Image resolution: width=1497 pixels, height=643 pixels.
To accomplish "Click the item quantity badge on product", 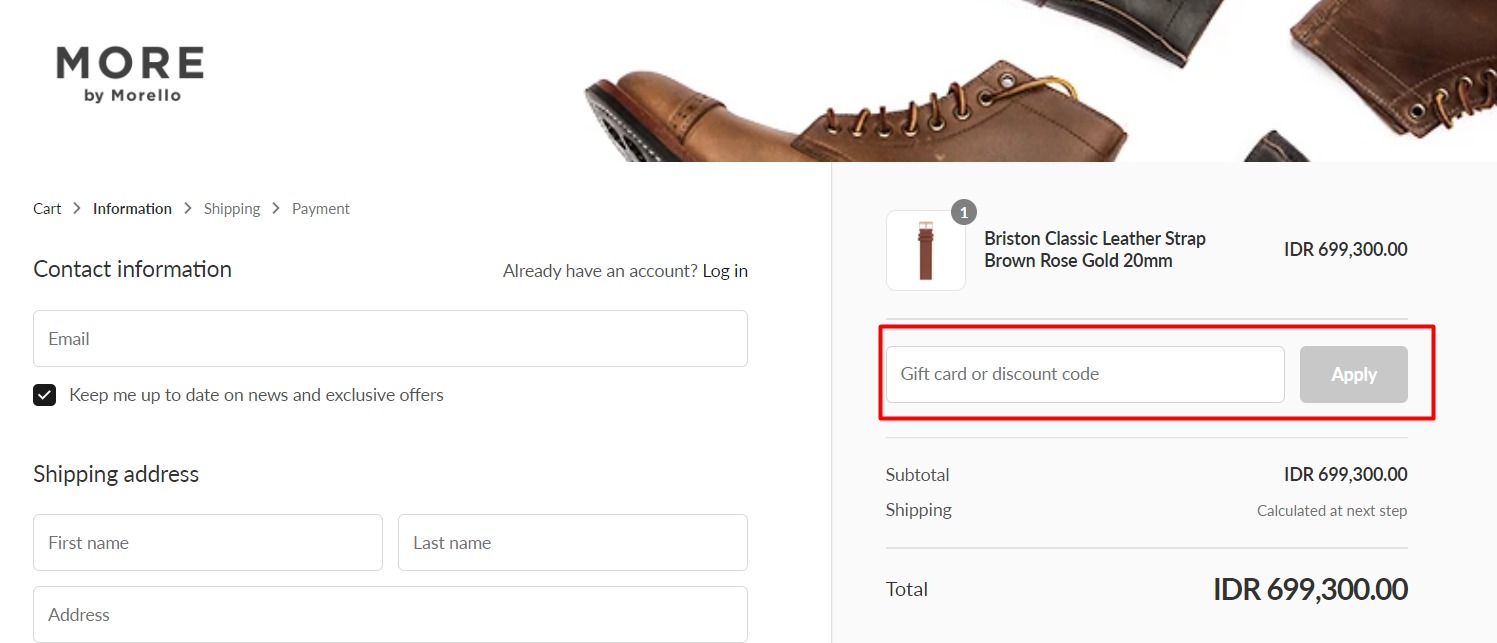I will point(963,212).
